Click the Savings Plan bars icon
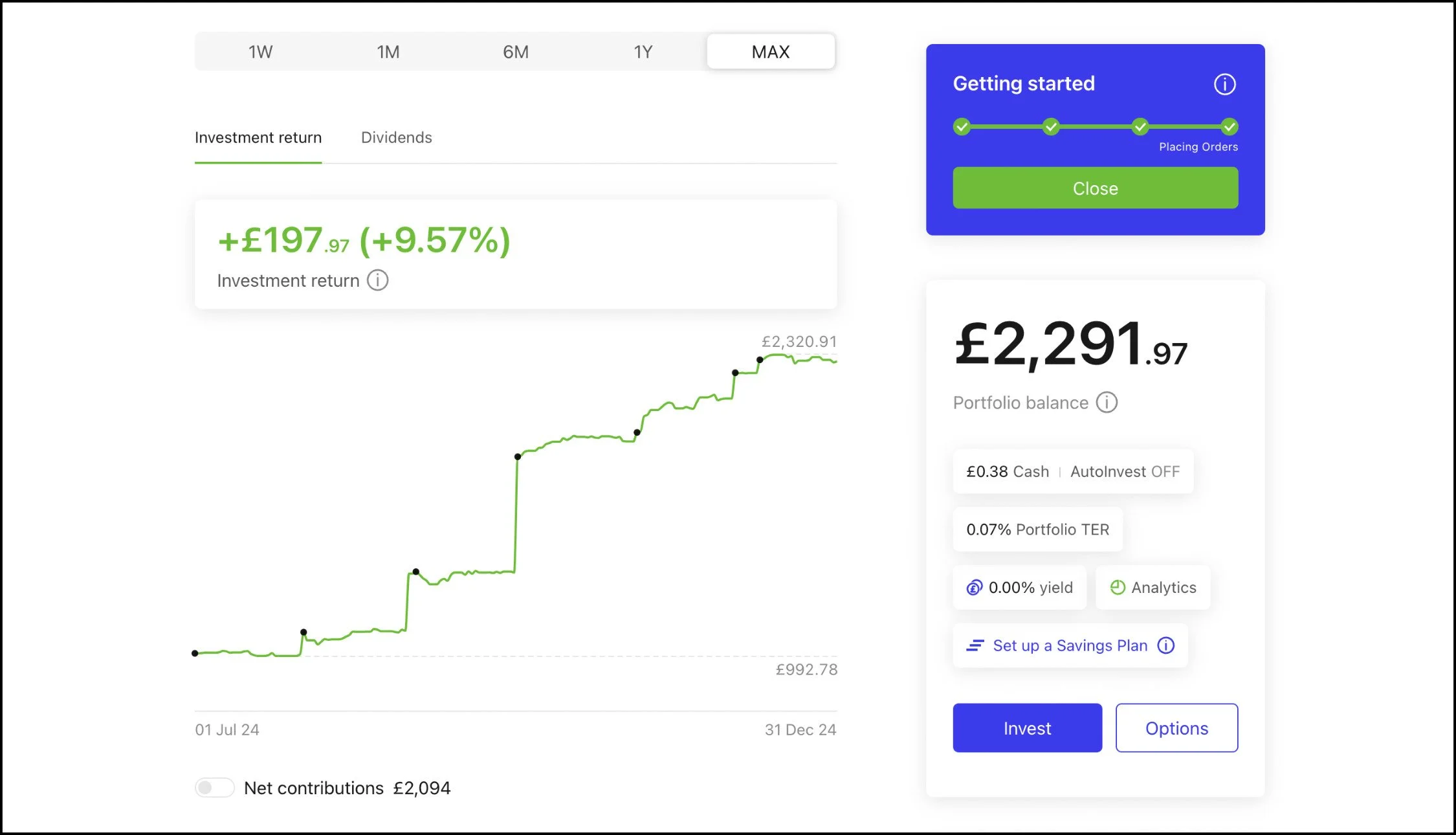 tap(975, 646)
